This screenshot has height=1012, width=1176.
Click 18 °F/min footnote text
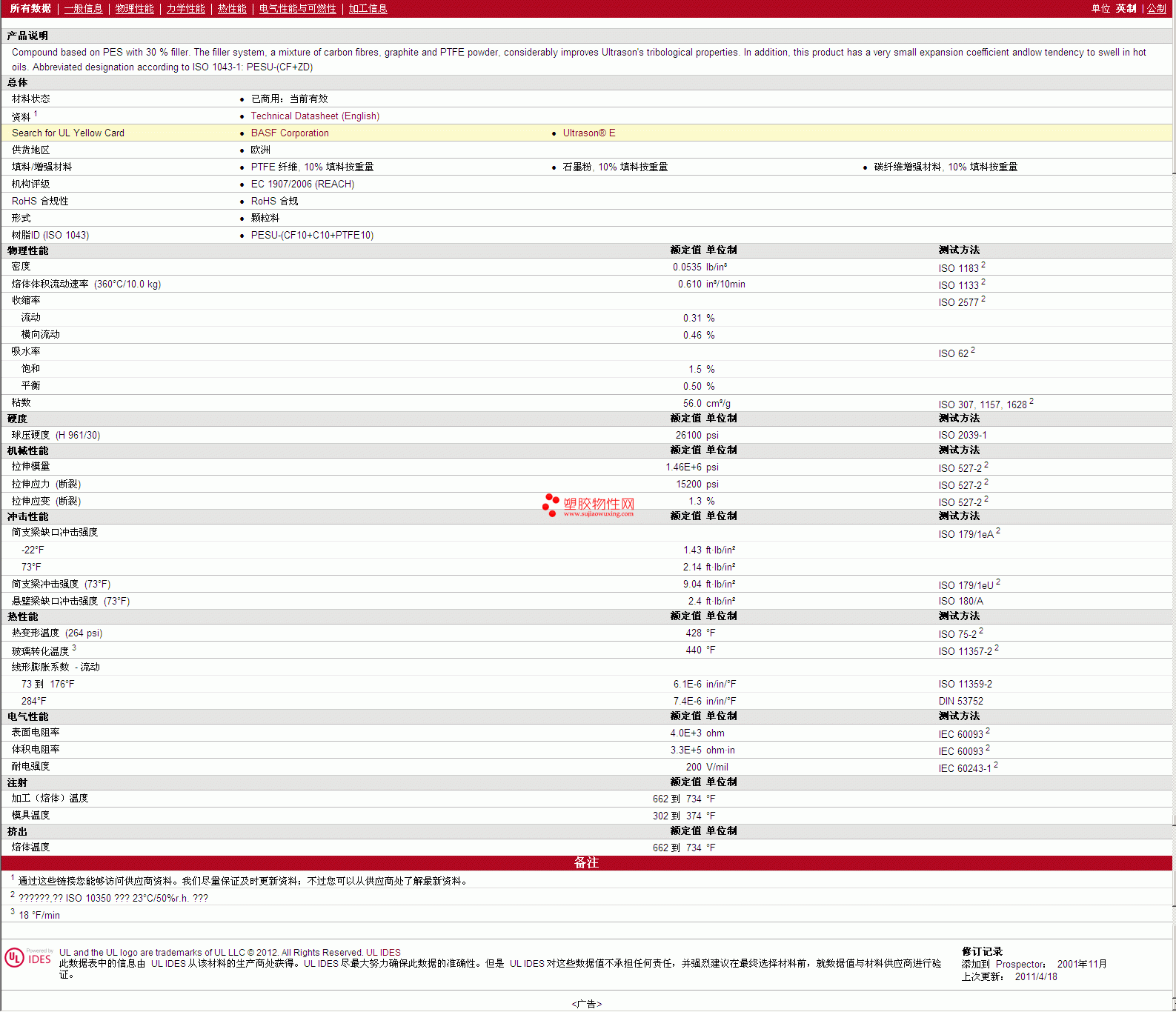(x=39, y=916)
